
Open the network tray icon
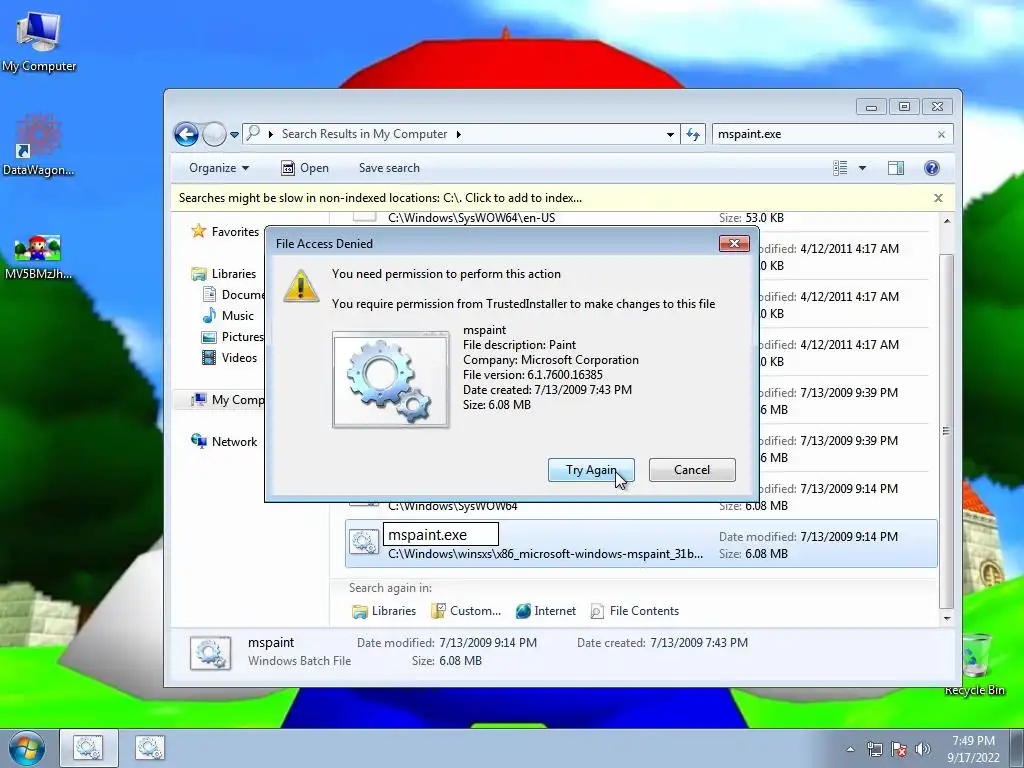(874, 749)
